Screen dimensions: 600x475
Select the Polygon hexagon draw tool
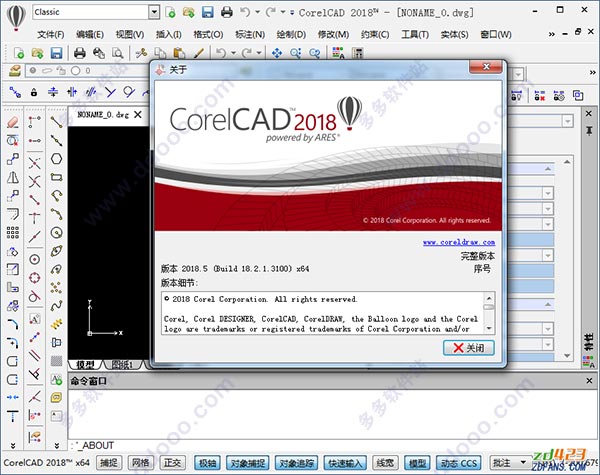pyautogui.click(x=56, y=158)
